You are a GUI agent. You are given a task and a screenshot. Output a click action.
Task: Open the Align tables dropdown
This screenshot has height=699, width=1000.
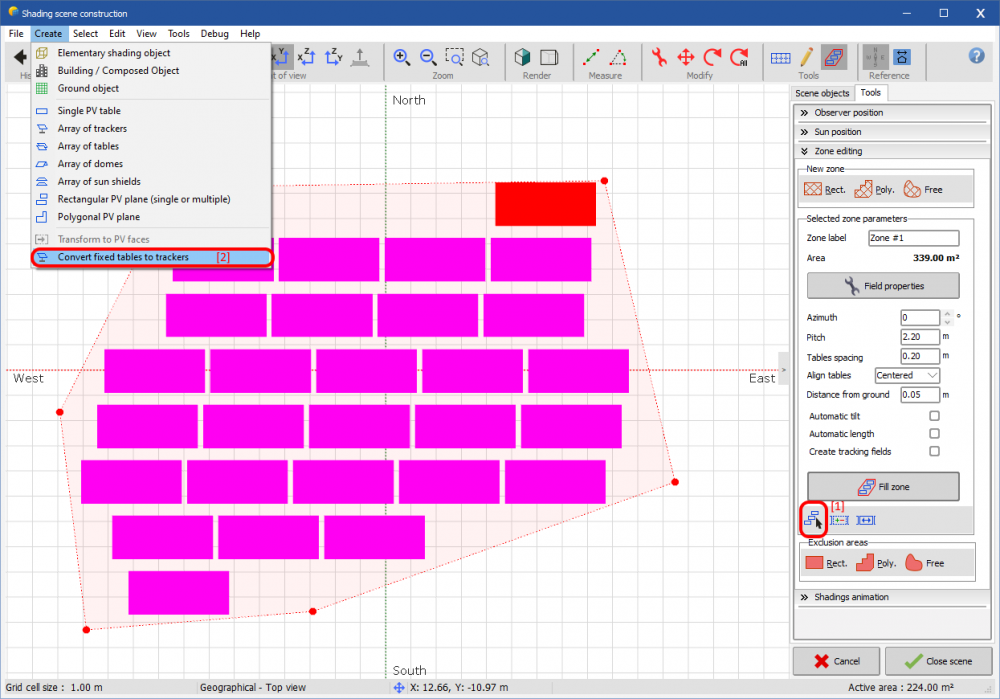point(933,375)
